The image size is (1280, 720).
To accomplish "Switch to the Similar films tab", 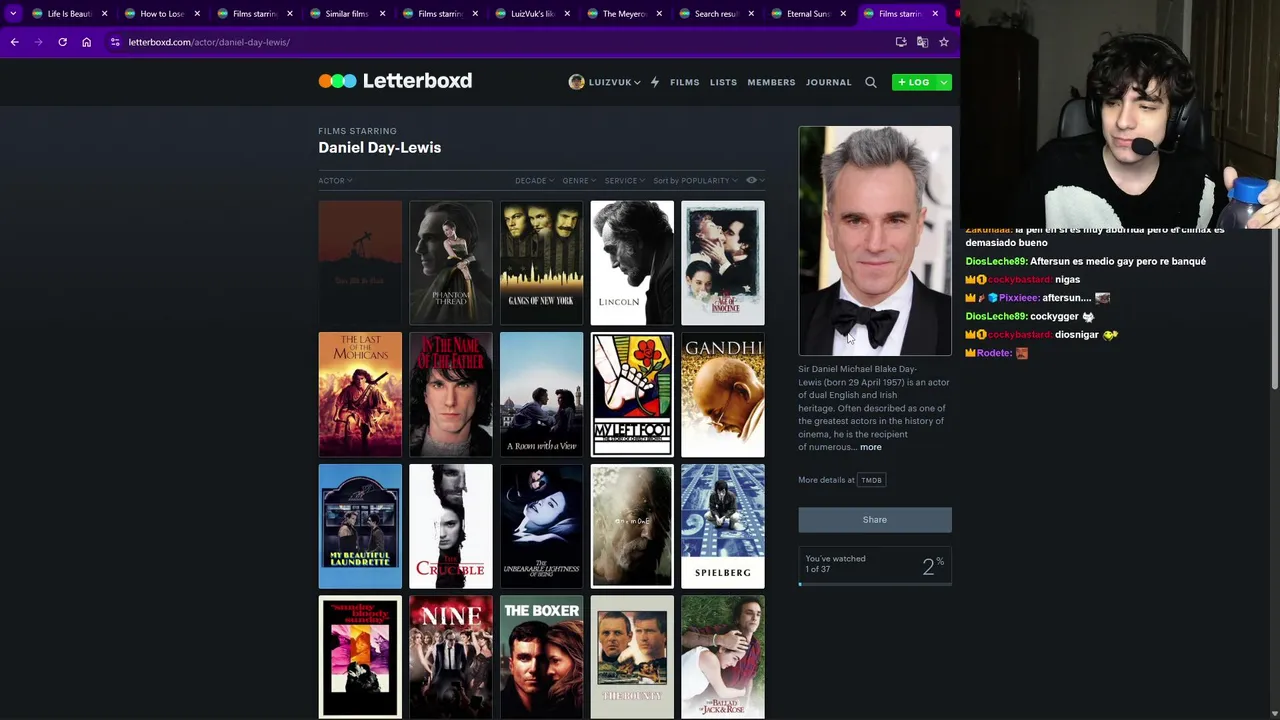I will pyautogui.click(x=345, y=14).
